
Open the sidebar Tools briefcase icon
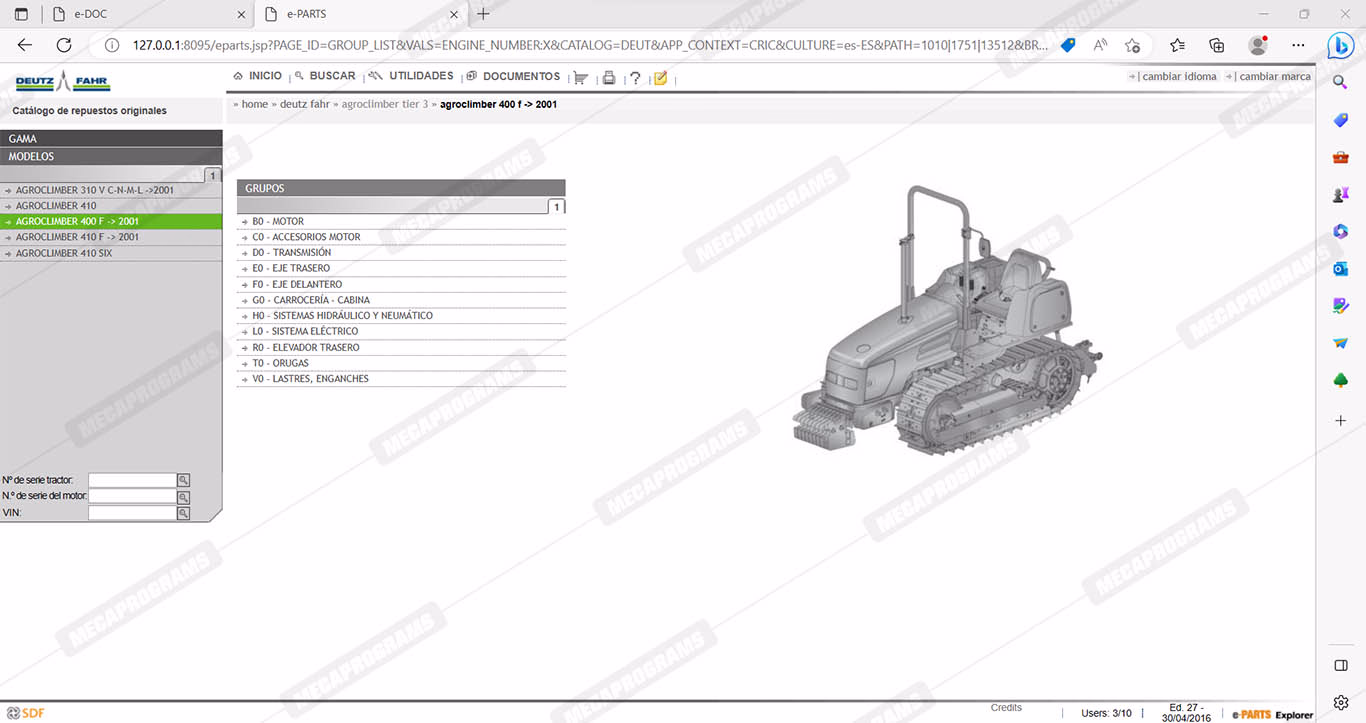pos(1341,157)
